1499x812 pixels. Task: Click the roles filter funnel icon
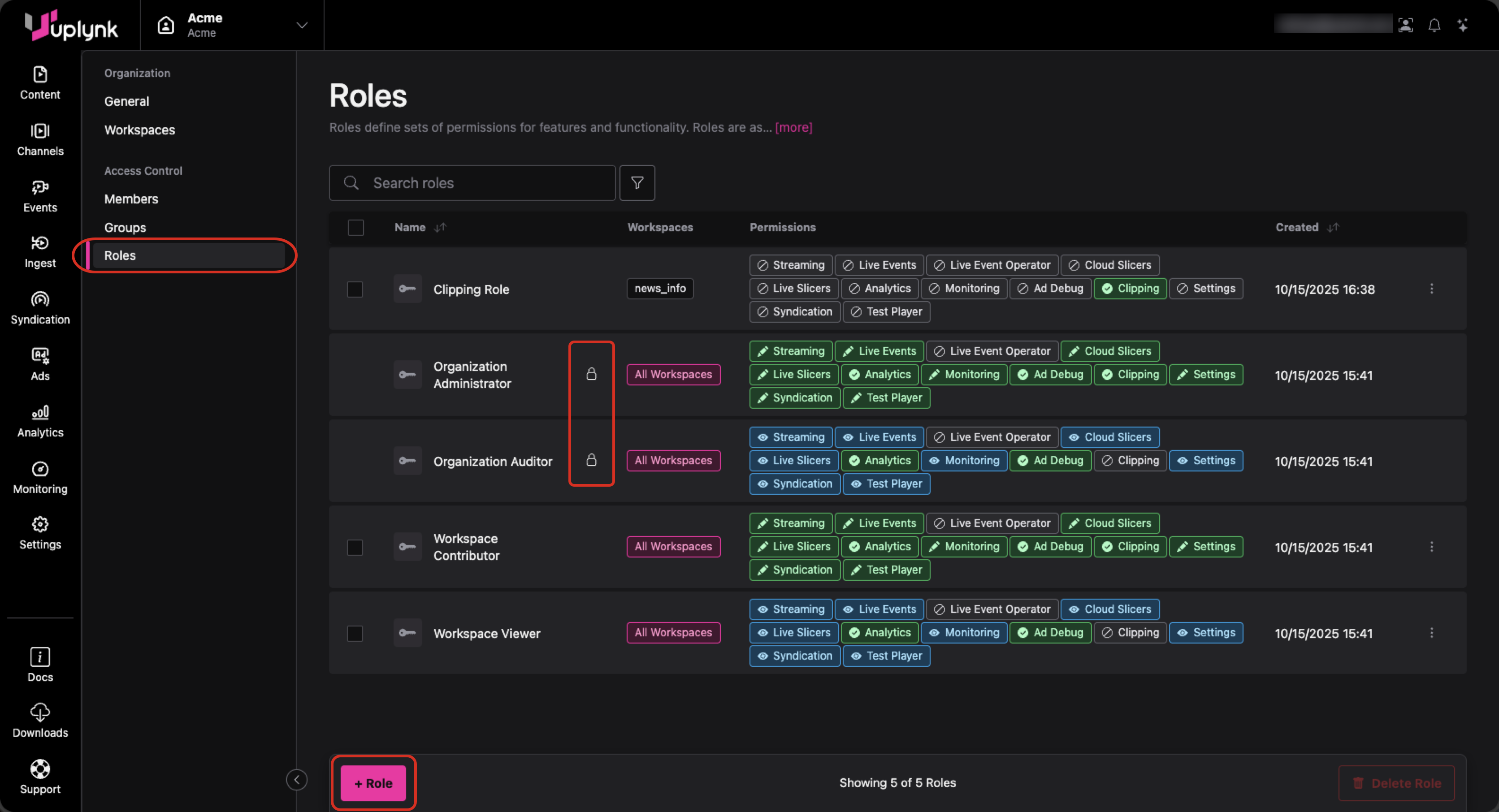(637, 183)
